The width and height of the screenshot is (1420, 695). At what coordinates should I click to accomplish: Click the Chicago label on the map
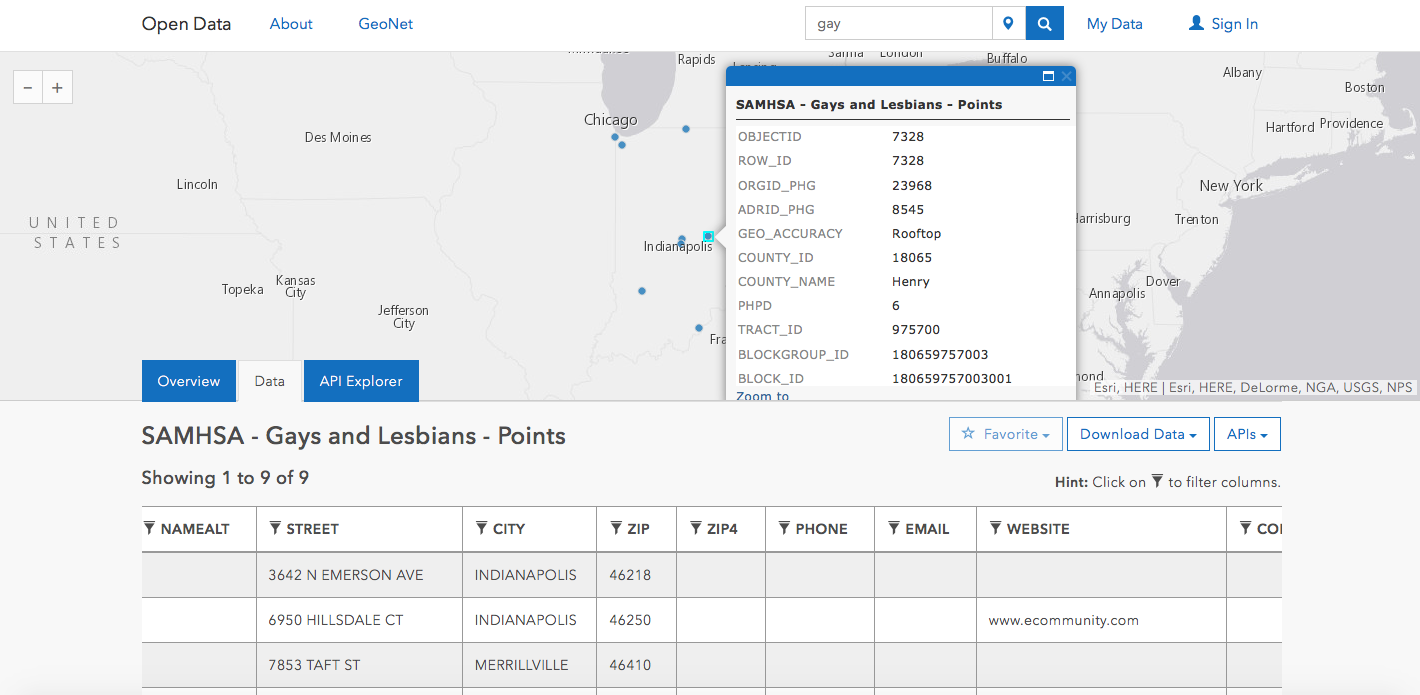coord(611,120)
